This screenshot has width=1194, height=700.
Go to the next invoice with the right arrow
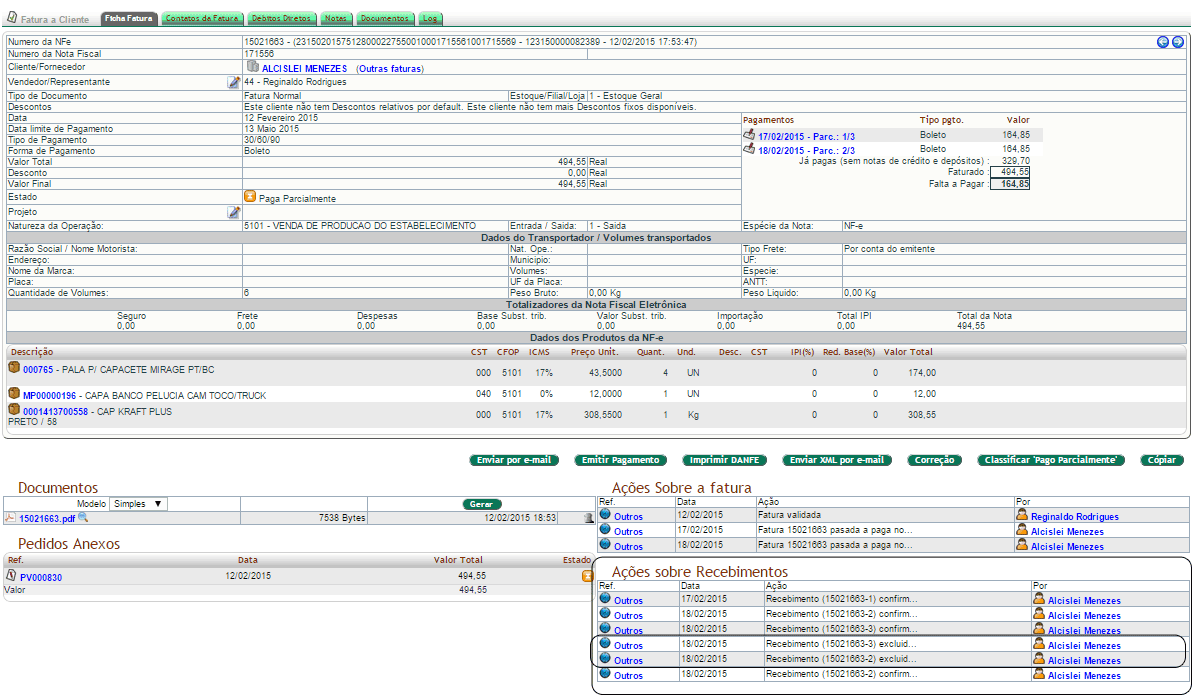click(1177, 42)
